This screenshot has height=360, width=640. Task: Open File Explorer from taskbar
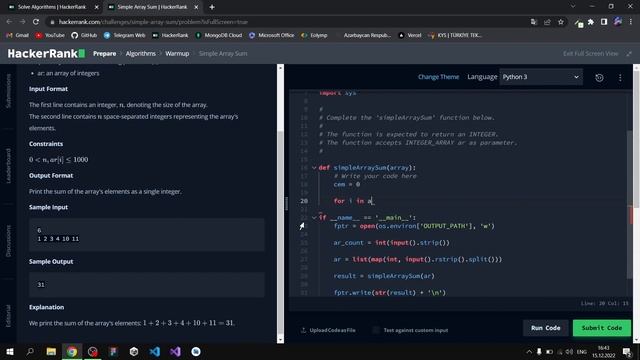click(51, 351)
